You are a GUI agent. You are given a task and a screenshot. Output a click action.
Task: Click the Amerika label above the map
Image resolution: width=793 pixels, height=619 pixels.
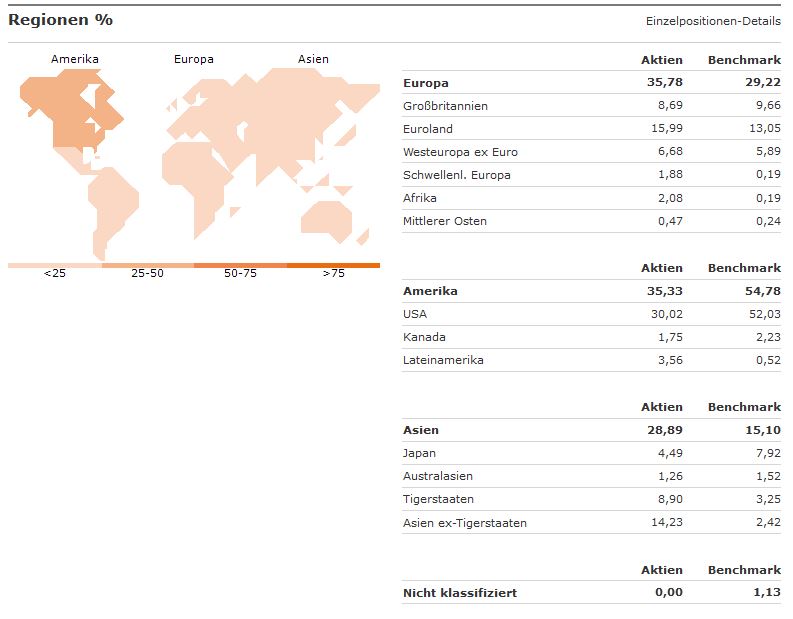pos(75,59)
